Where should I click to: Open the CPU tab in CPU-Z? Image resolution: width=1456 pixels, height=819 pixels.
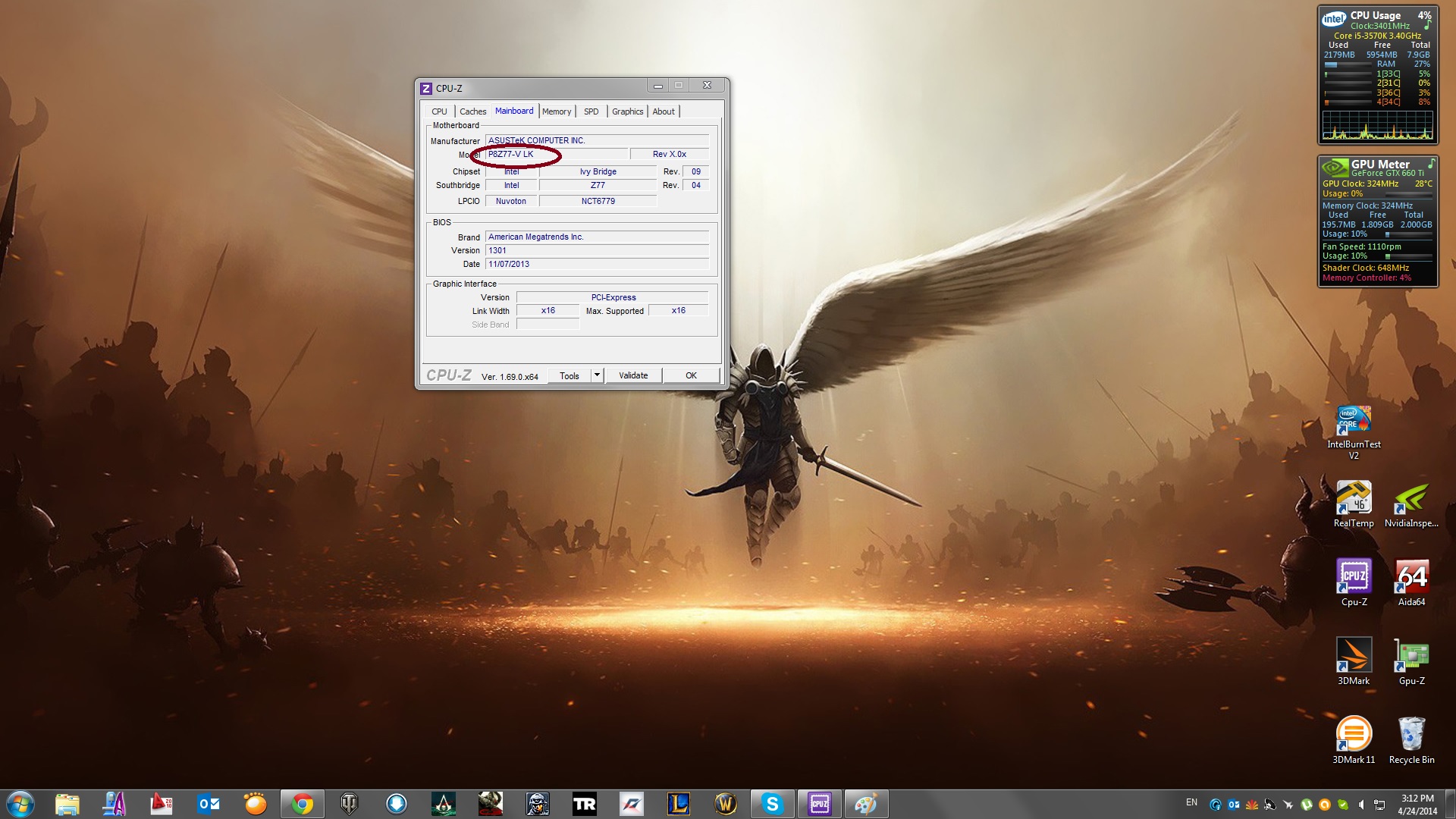[x=439, y=111]
